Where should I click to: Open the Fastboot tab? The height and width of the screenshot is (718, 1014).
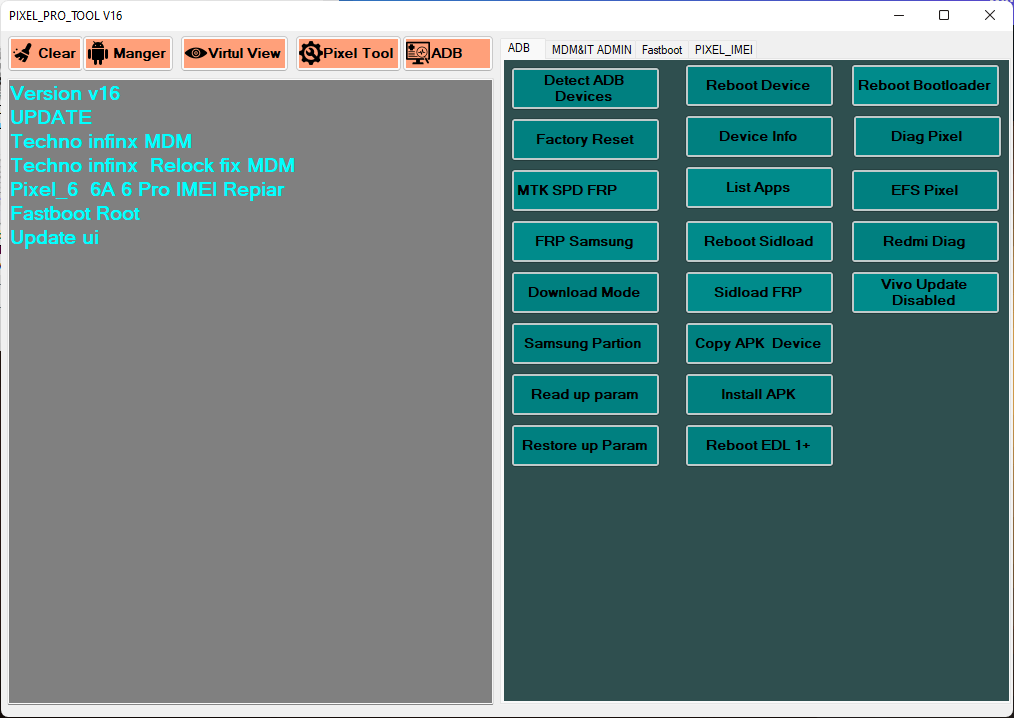click(x=662, y=49)
